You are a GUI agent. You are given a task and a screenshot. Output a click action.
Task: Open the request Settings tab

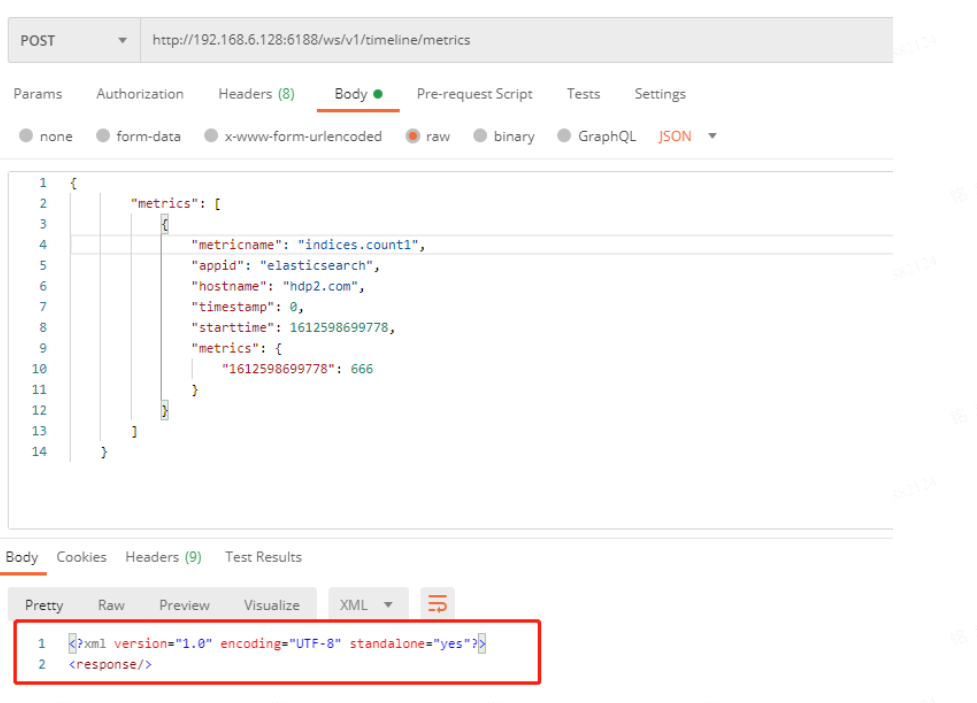point(660,94)
